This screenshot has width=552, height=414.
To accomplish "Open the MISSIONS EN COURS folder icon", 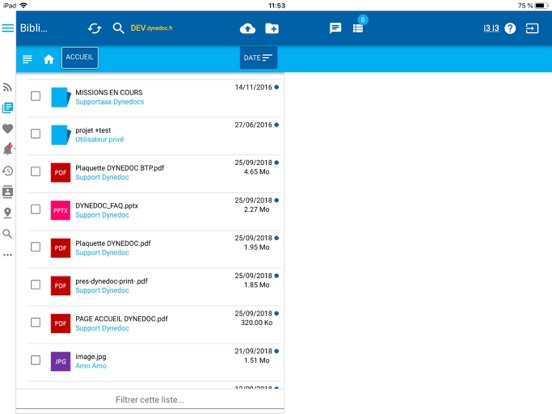I will [x=61, y=97].
